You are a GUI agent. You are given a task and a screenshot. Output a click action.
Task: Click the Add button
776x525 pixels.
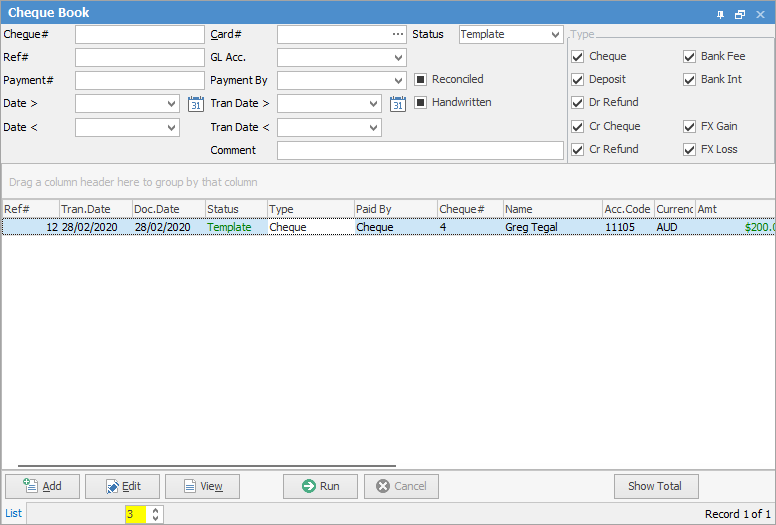pyautogui.click(x=43, y=486)
